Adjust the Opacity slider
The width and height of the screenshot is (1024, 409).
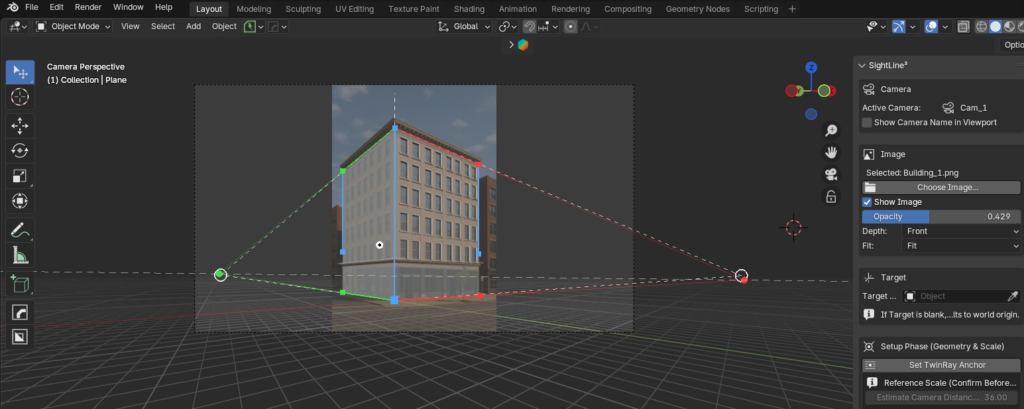941,217
